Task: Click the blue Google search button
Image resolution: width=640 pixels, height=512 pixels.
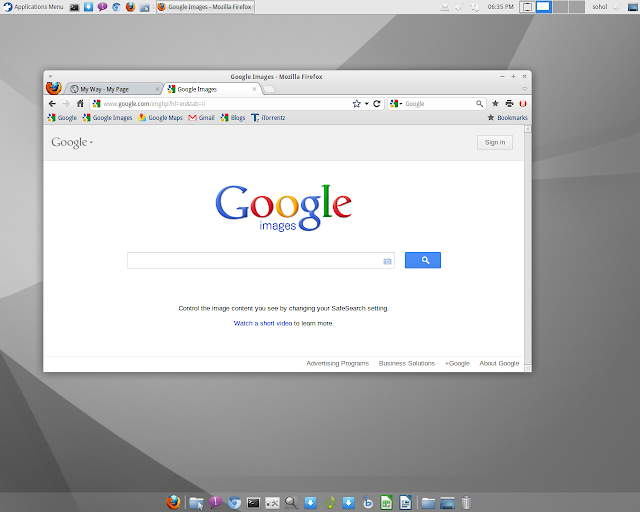Action: [x=423, y=260]
